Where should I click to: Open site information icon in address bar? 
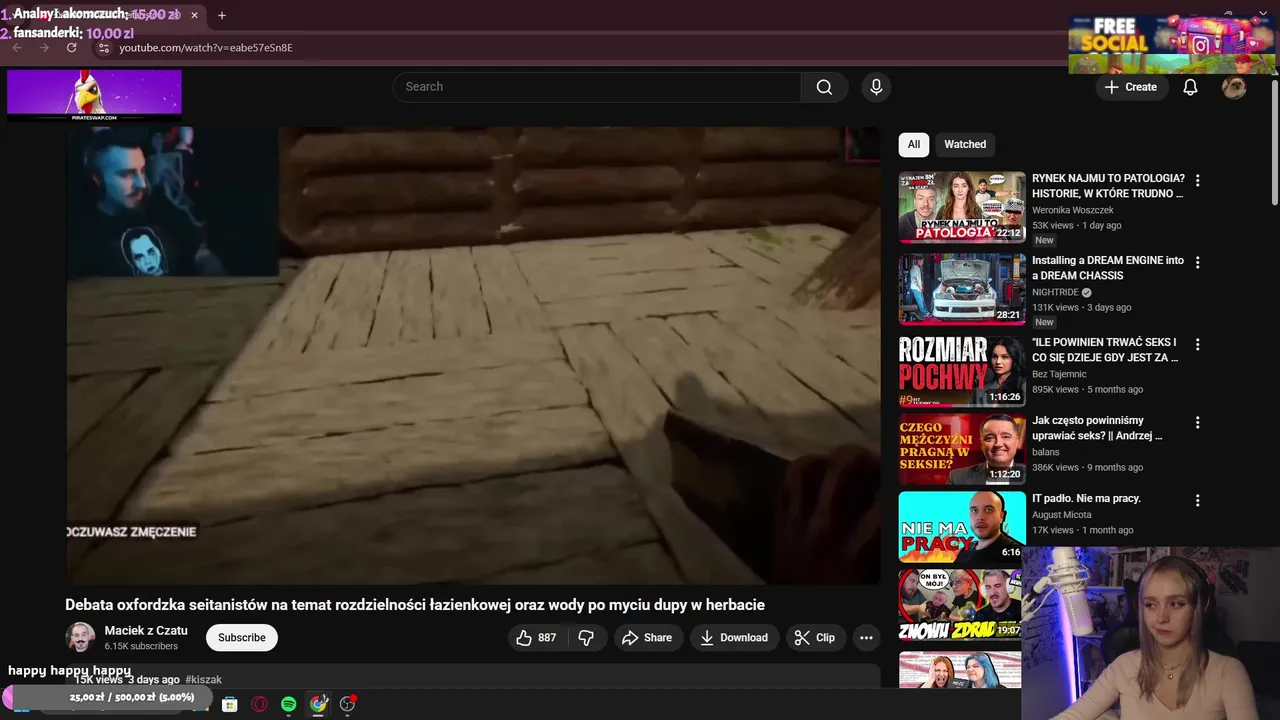102,48
